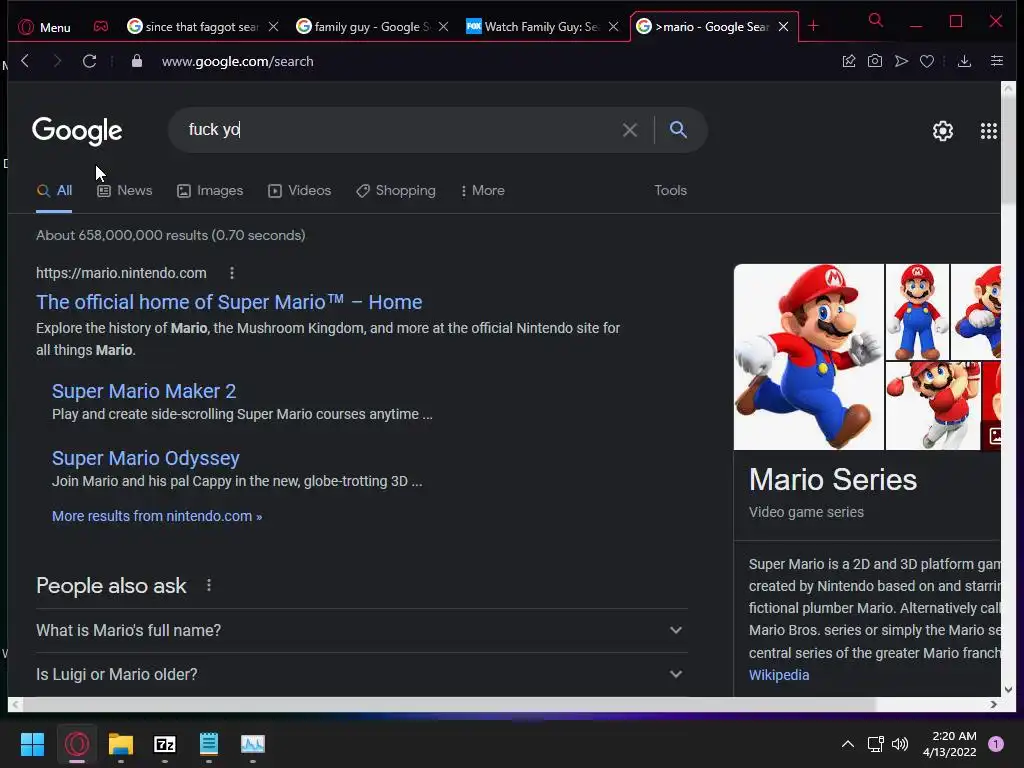
Task: Open options menu for mario.nintendo.com result
Action: tap(232, 273)
